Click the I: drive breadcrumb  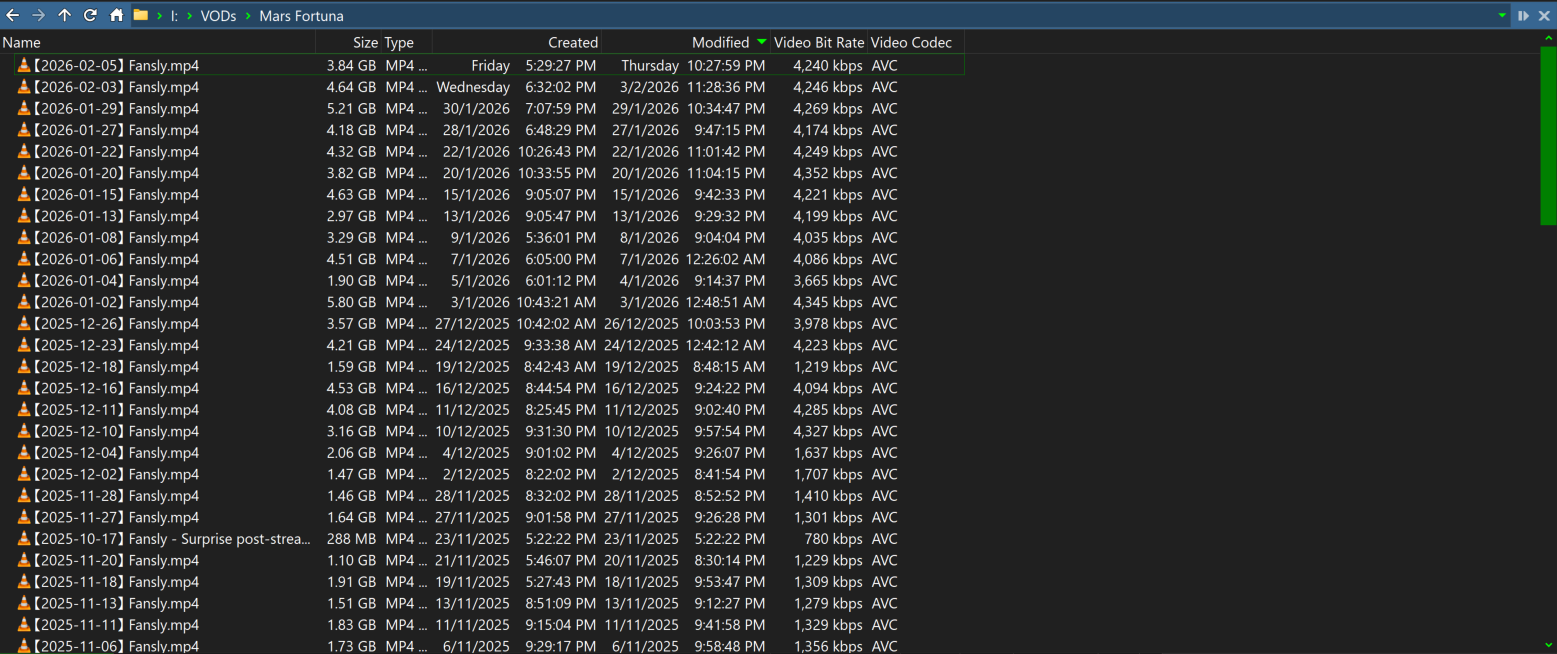point(174,16)
